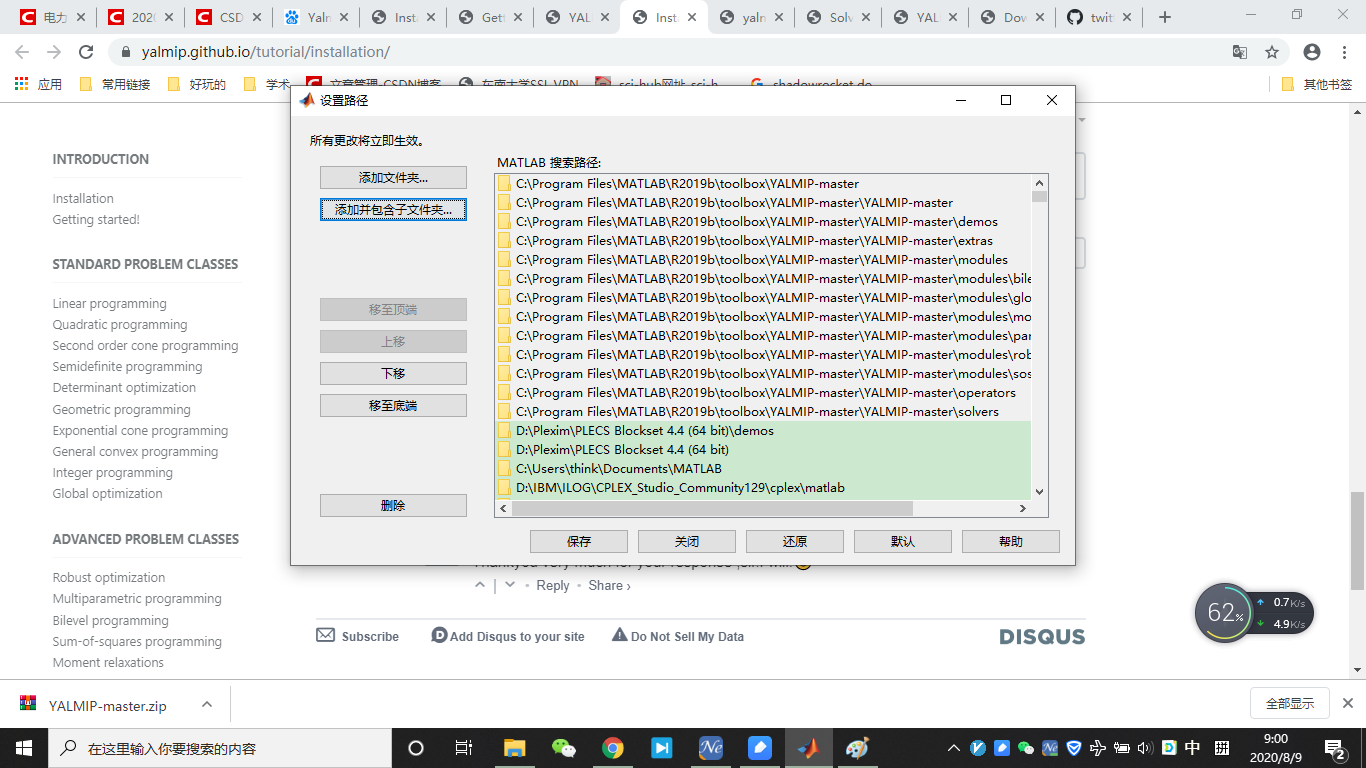Select the PLECS Blockset 4.4 demos path
This screenshot has height=768, width=1366.
pyautogui.click(x=764, y=430)
